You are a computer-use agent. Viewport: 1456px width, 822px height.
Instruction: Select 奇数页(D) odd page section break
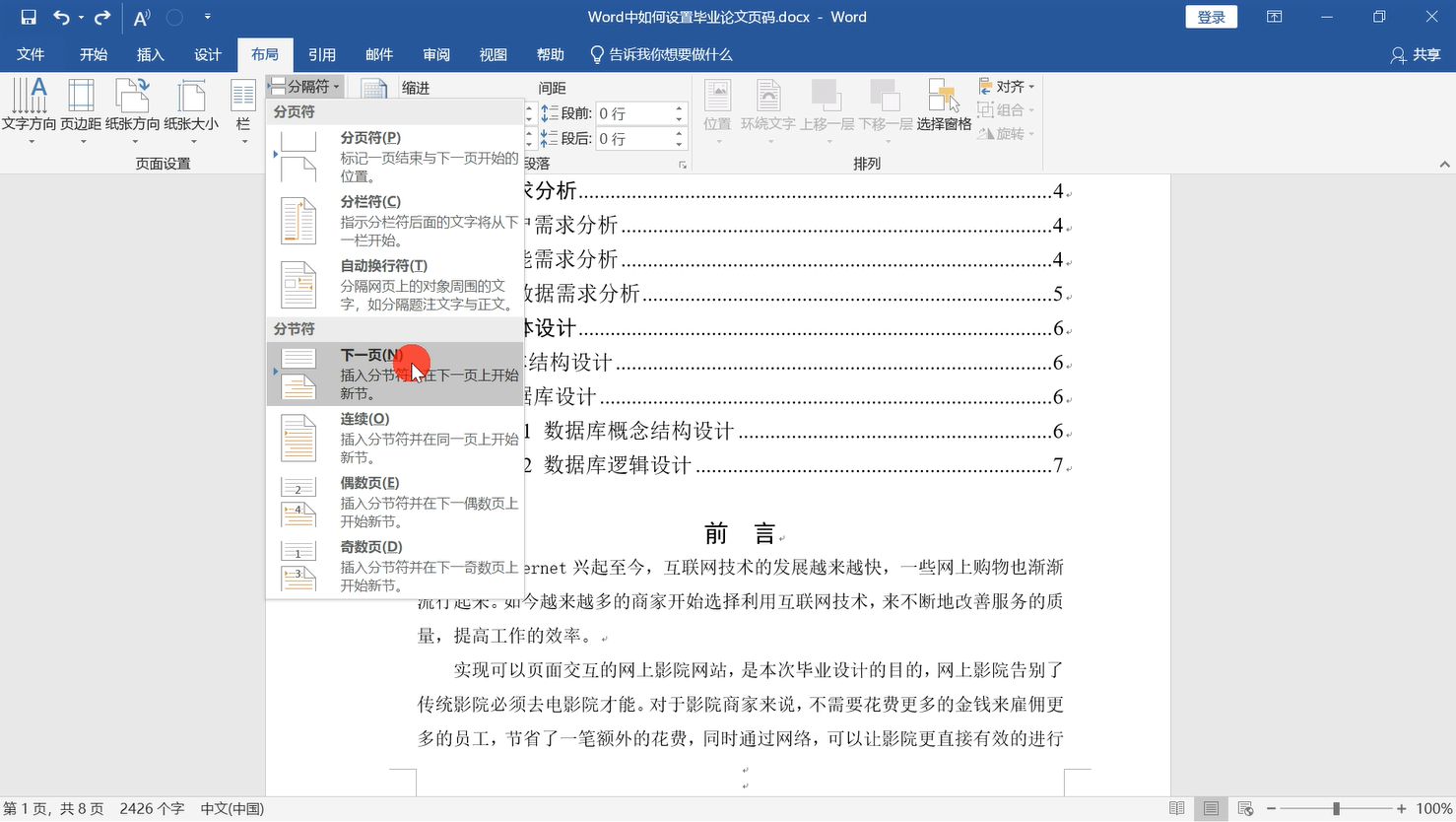click(x=395, y=566)
